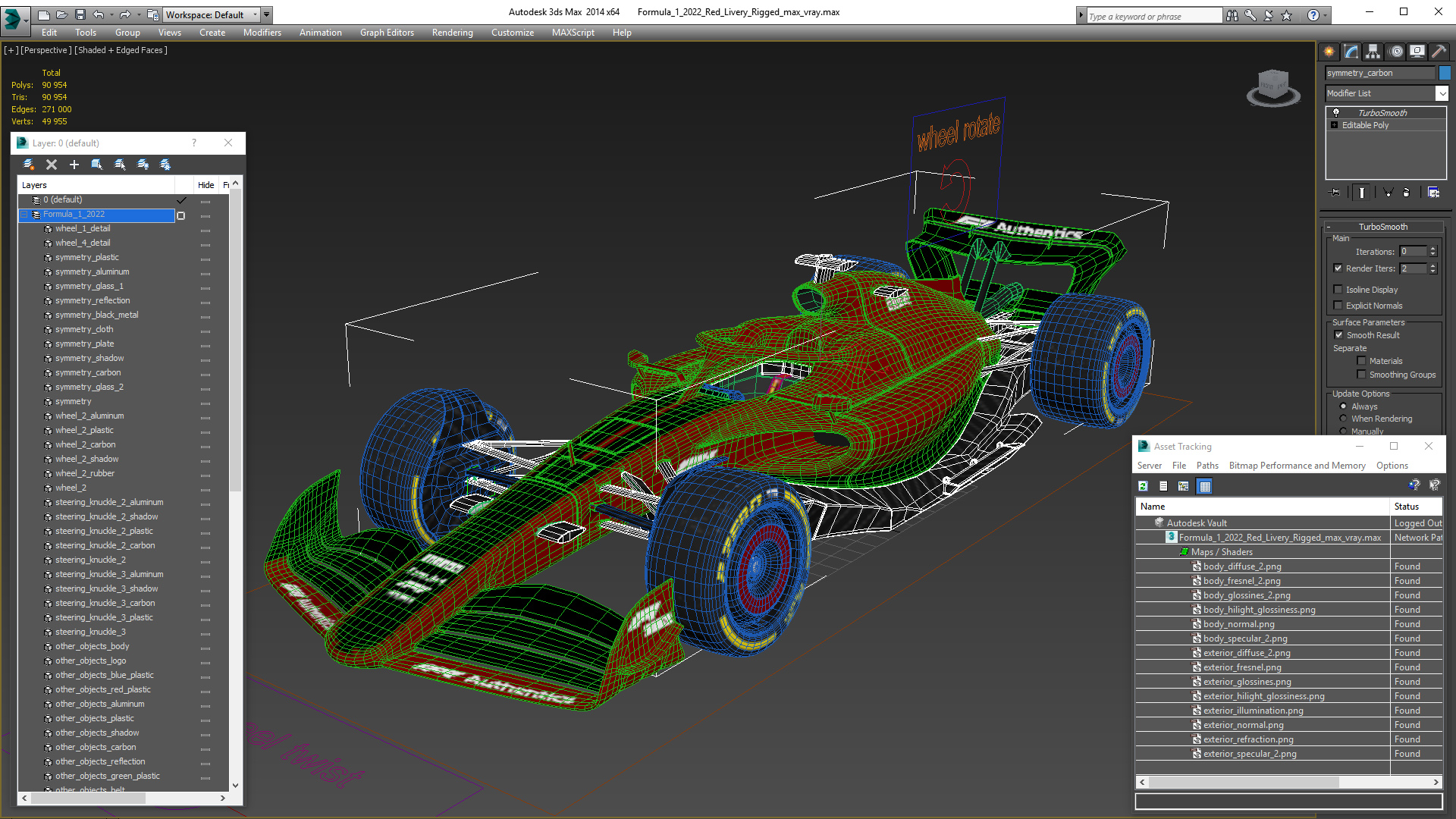Expand the Editable Poly modifier entry
The height and width of the screenshot is (819, 1456).
click(x=1335, y=125)
